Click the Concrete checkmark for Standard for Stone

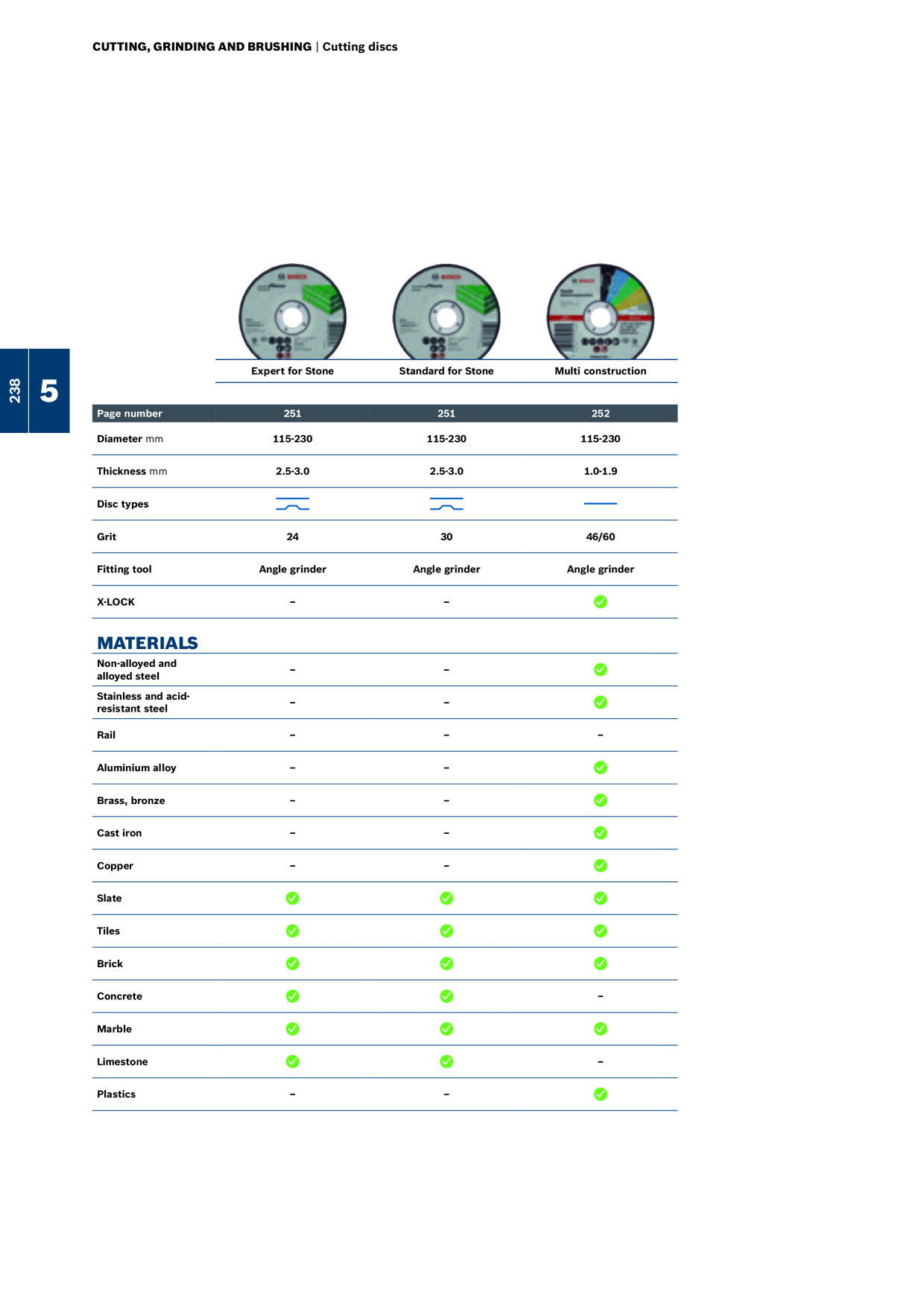pos(446,996)
